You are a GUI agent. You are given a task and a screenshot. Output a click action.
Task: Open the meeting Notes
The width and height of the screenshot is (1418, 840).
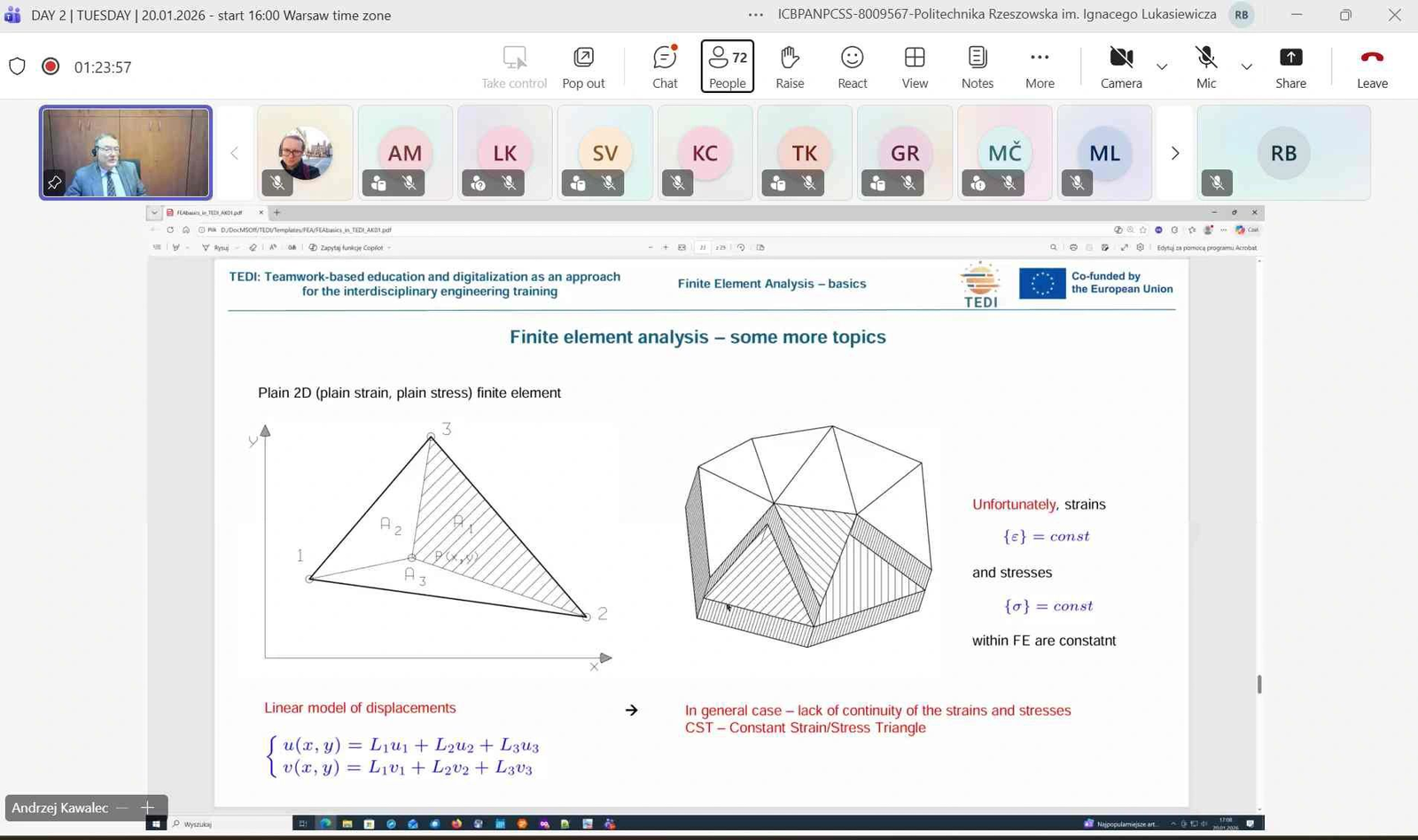tap(977, 66)
